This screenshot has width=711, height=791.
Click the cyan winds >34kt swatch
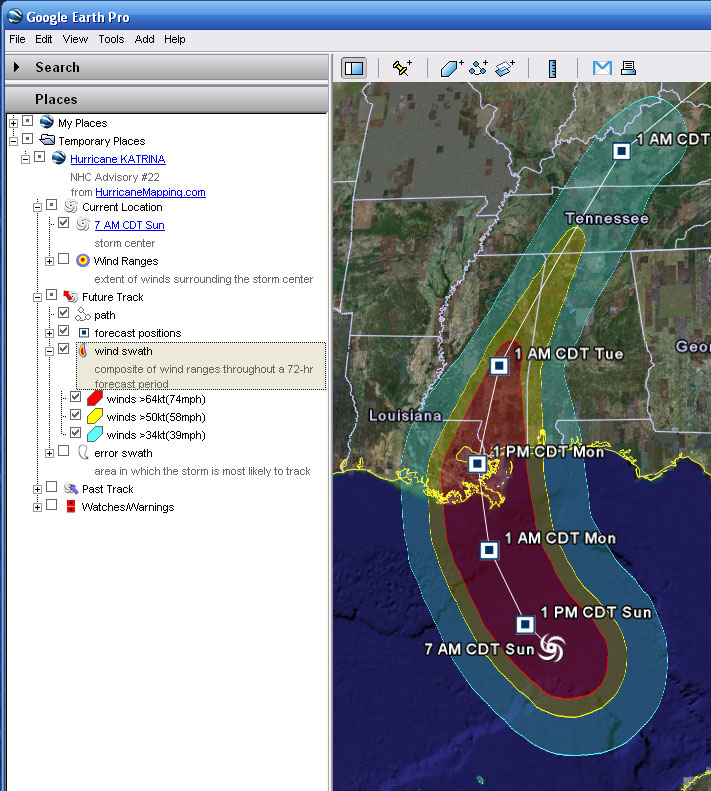click(94, 434)
